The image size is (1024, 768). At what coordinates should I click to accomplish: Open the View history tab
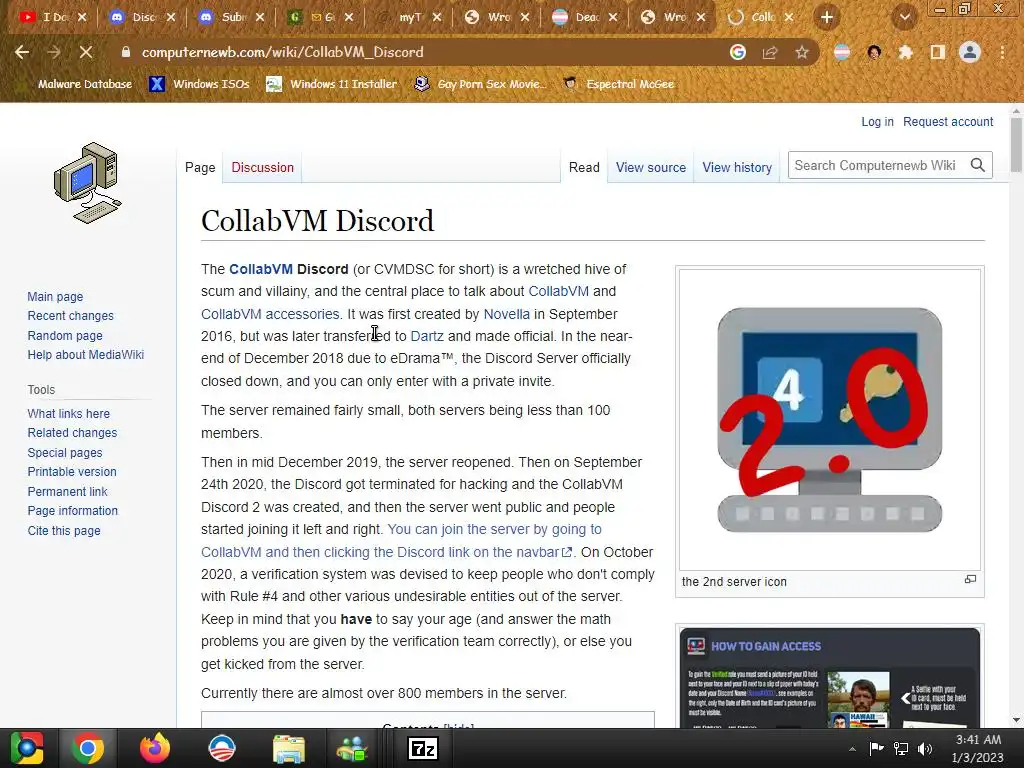click(x=737, y=167)
